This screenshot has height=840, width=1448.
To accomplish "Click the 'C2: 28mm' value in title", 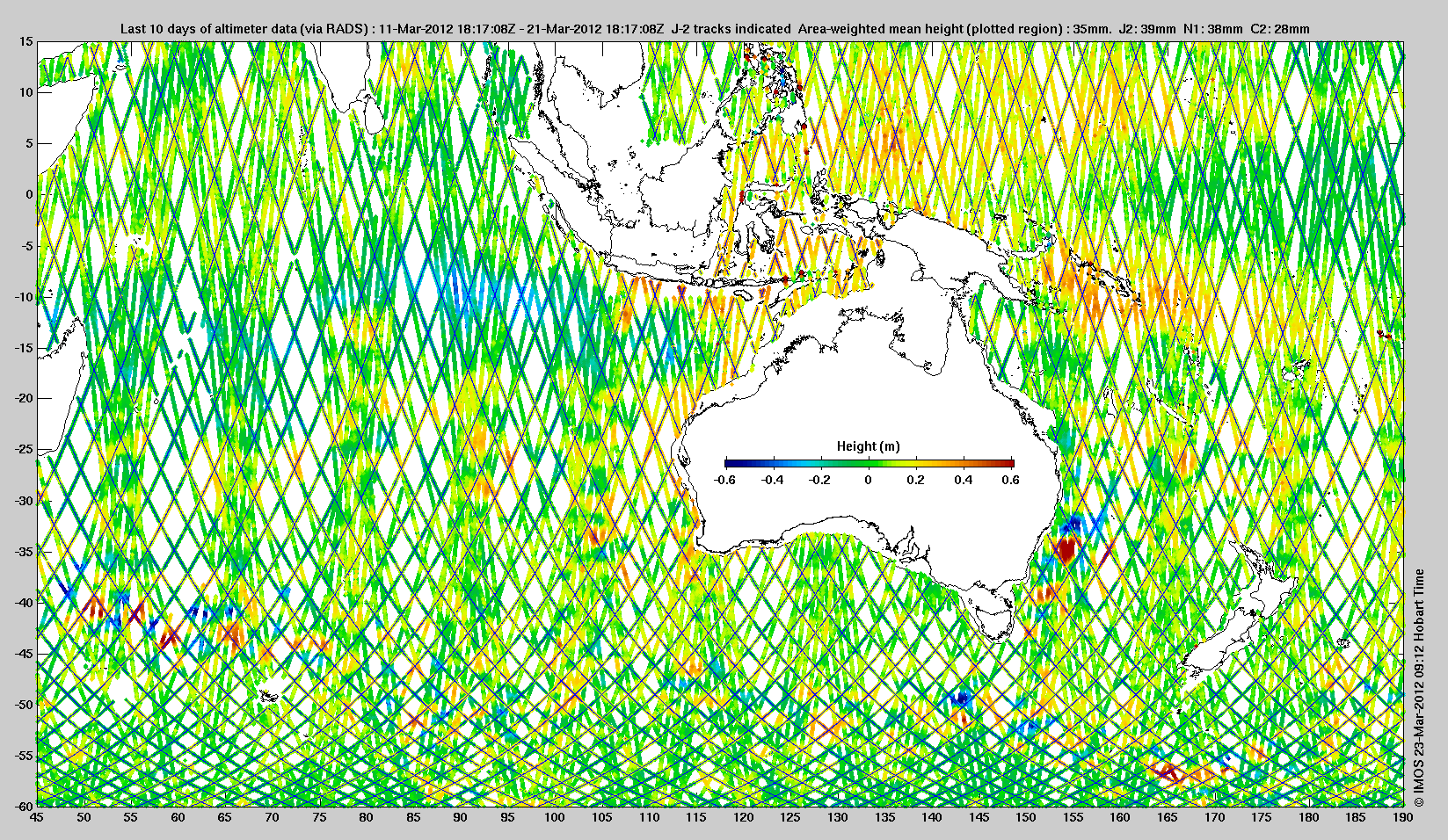I will point(1280,29).
